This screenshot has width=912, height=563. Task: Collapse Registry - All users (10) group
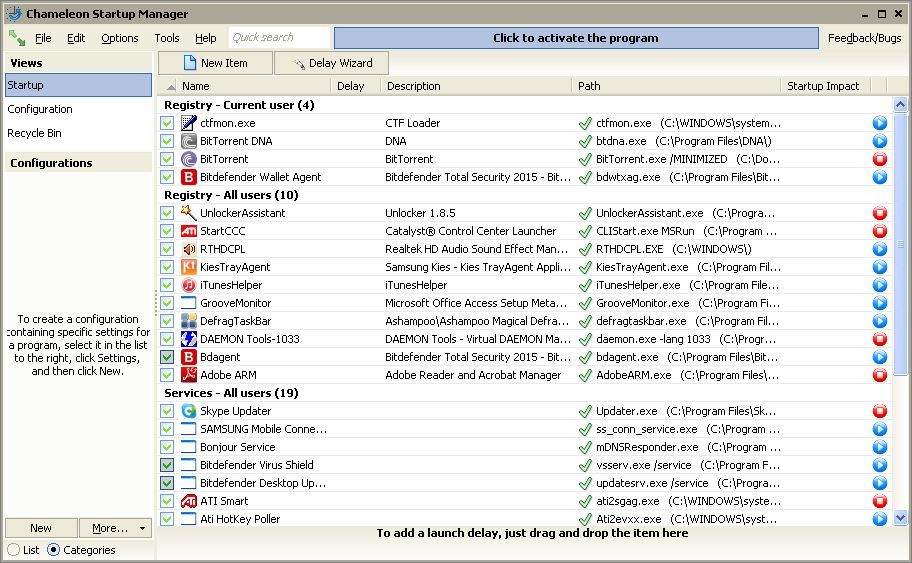pos(231,195)
